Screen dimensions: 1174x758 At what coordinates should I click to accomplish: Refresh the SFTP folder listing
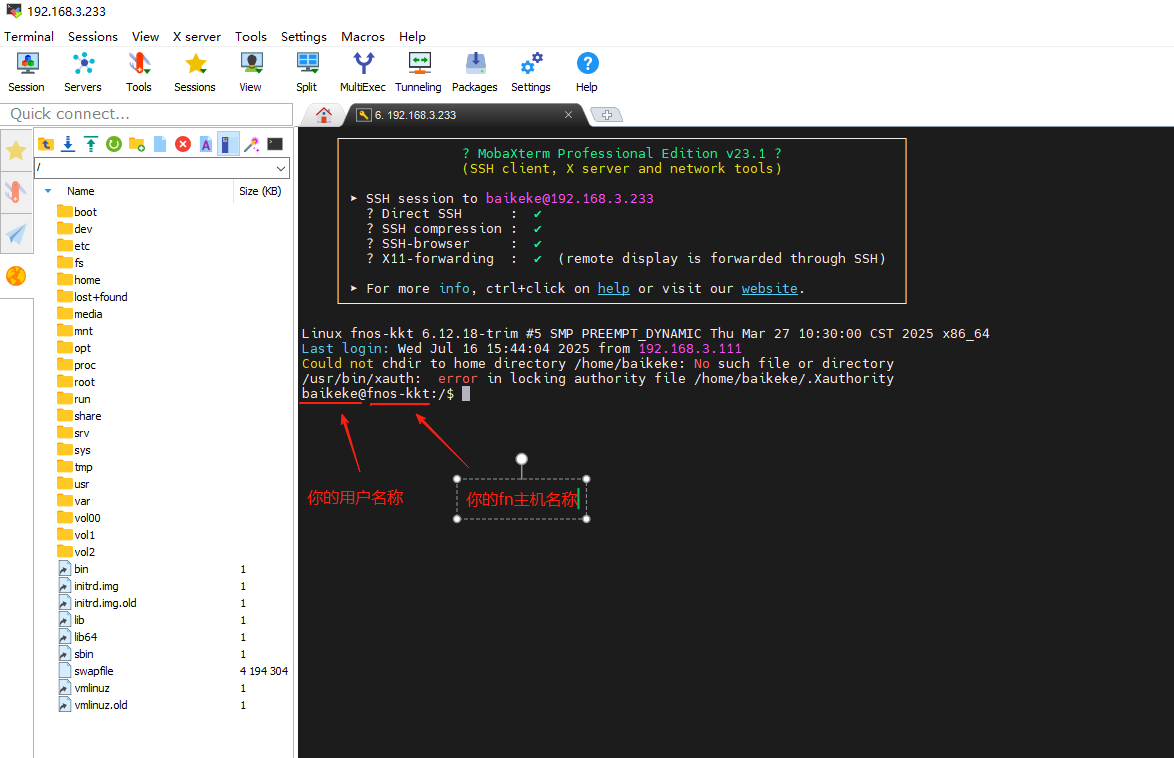coord(114,144)
